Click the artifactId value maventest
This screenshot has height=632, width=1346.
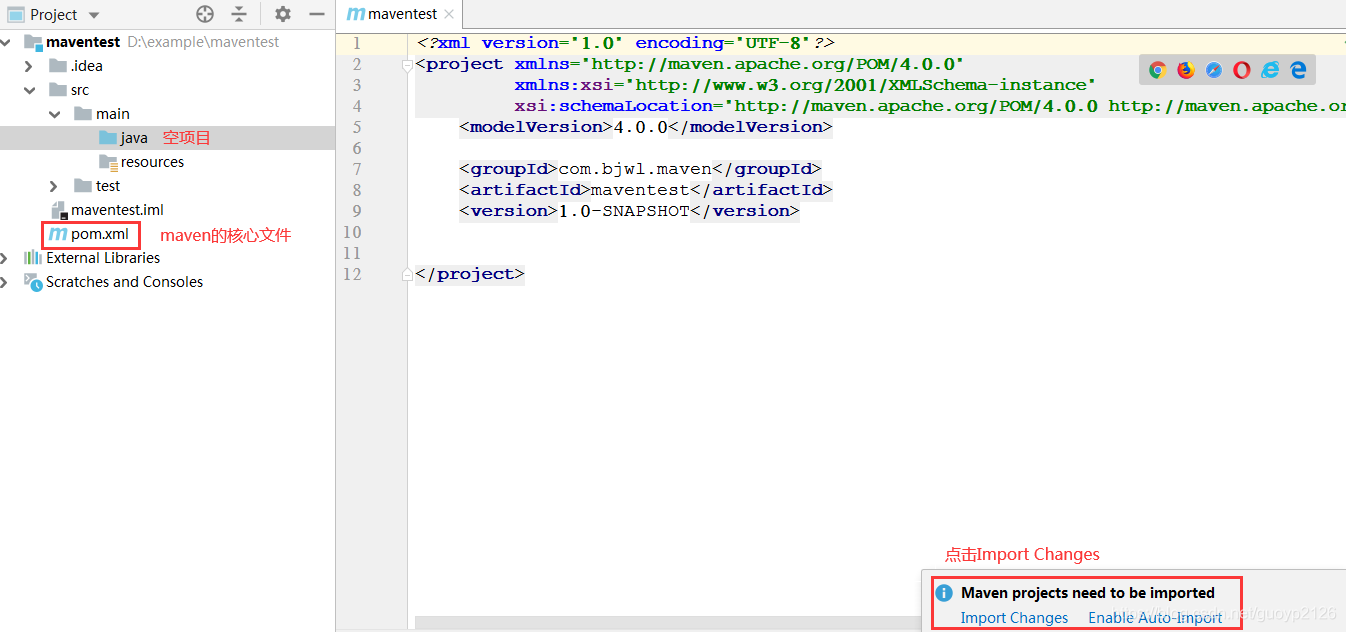(640, 190)
